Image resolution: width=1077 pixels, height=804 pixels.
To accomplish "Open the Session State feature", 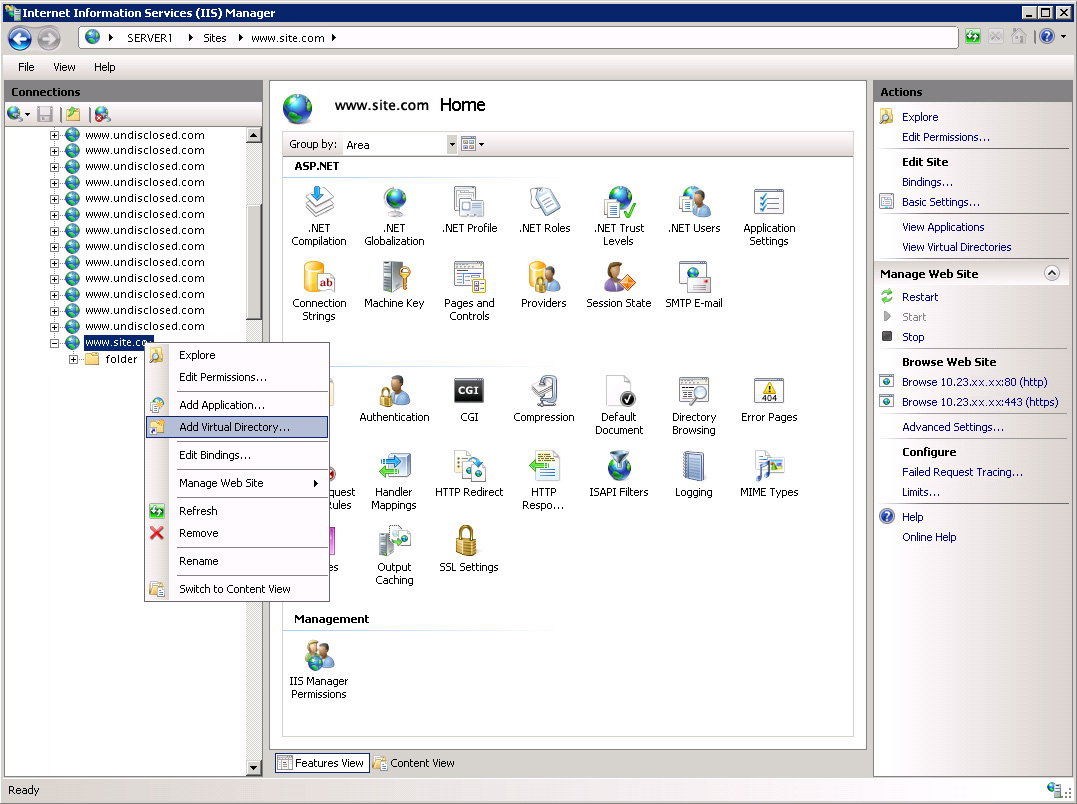I will (619, 284).
